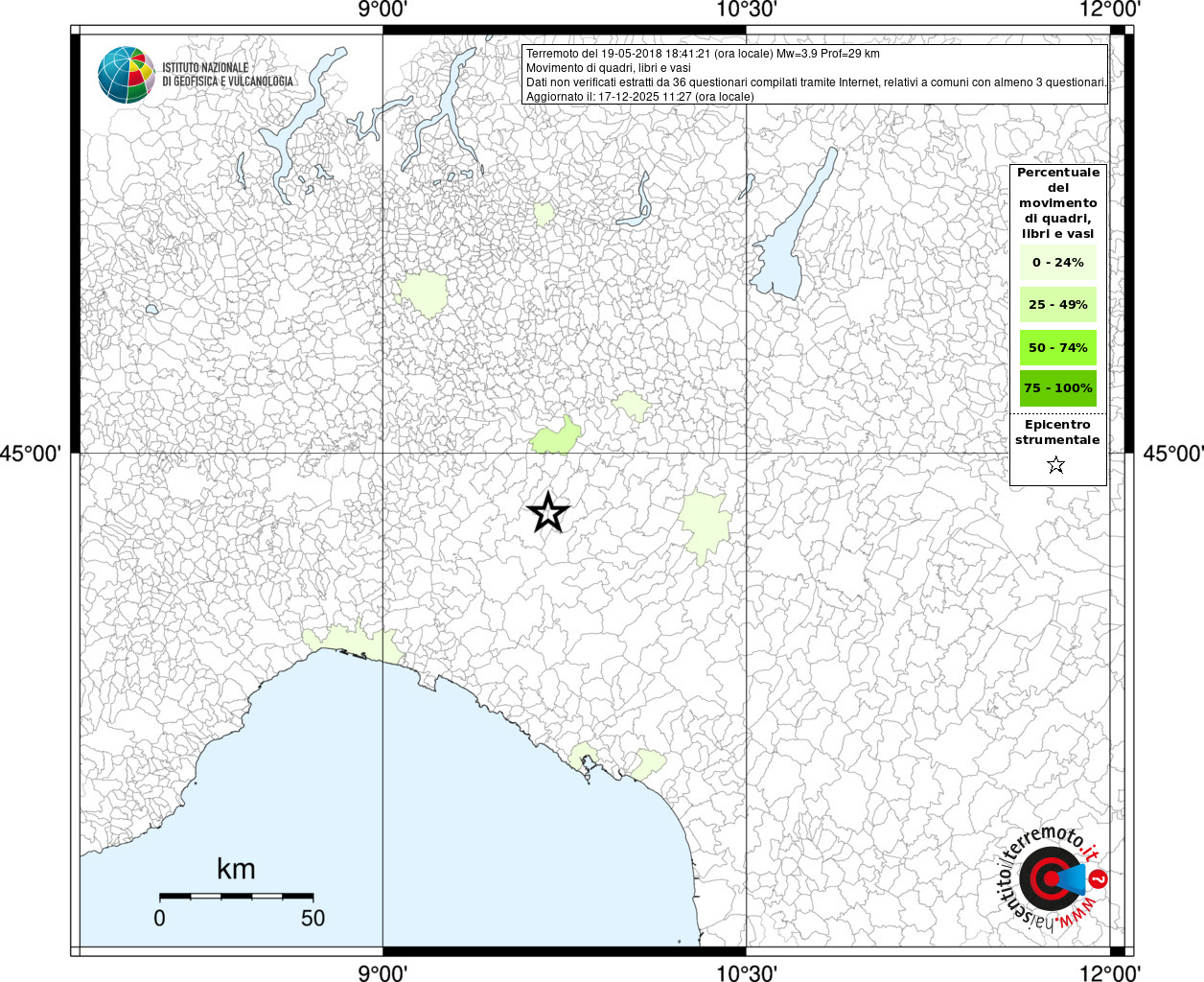Click the scale bar '50' value

(313, 918)
